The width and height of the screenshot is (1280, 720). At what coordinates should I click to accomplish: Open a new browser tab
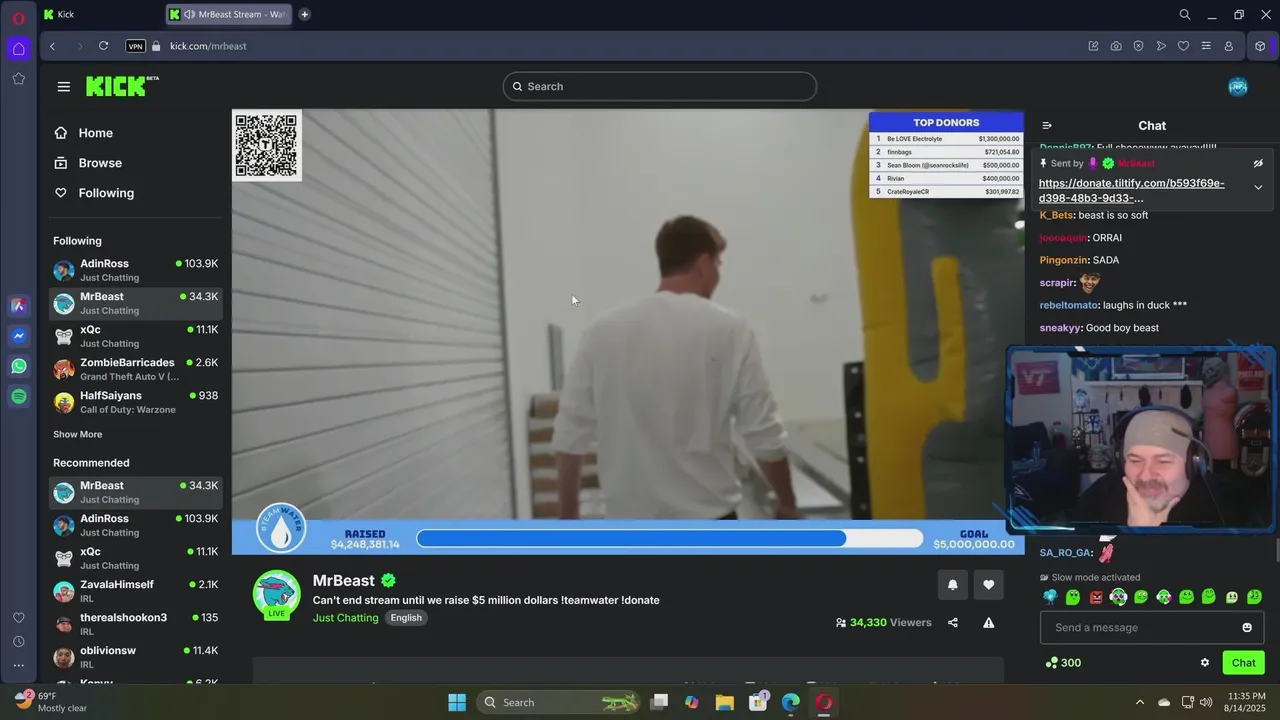click(x=304, y=14)
